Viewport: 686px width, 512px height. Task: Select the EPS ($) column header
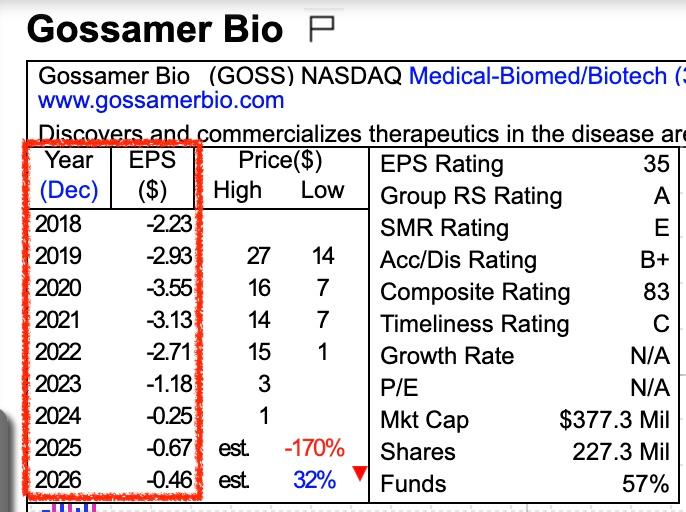tap(152, 160)
